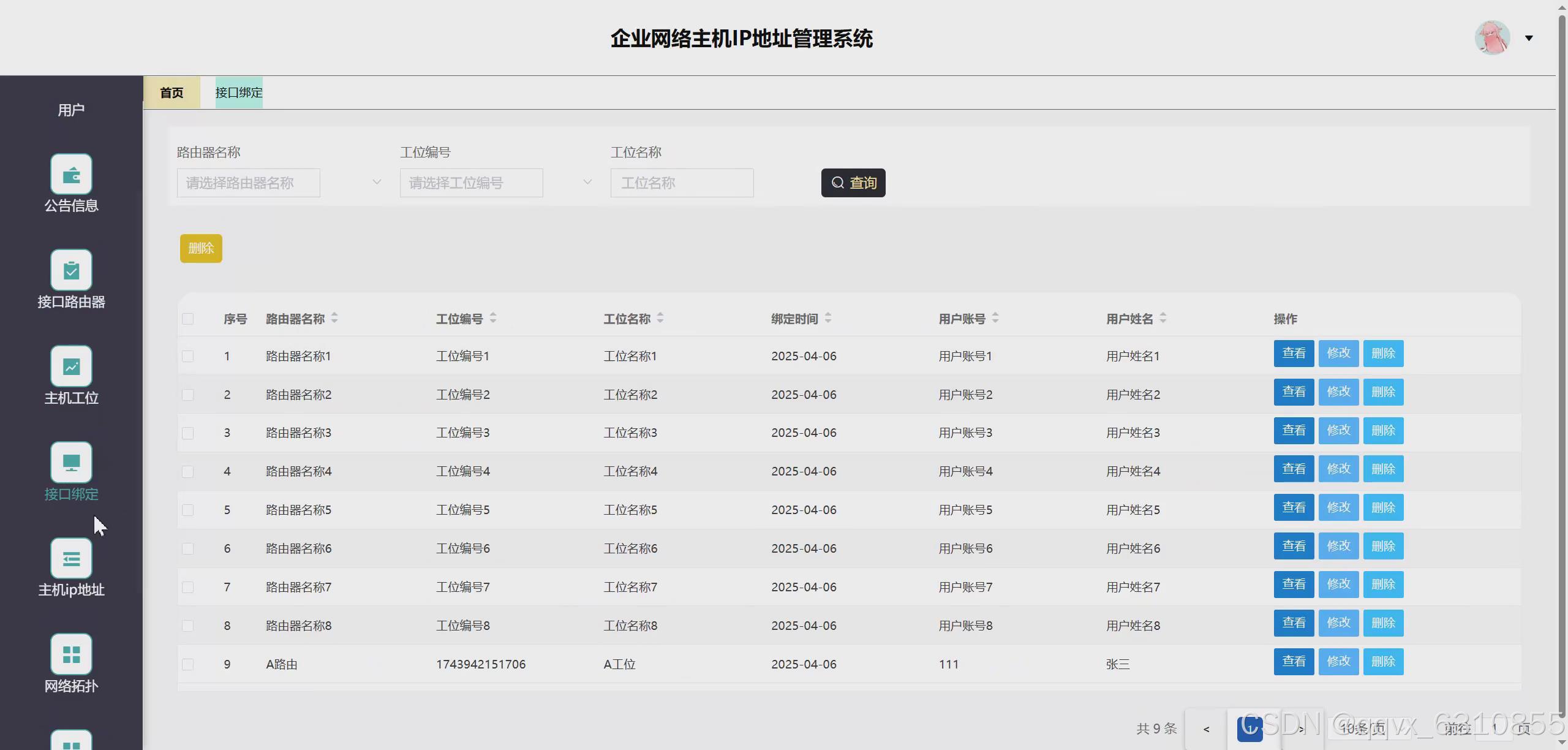
Task: Click the user avatar picture
Action: (x=1492, y=38)
